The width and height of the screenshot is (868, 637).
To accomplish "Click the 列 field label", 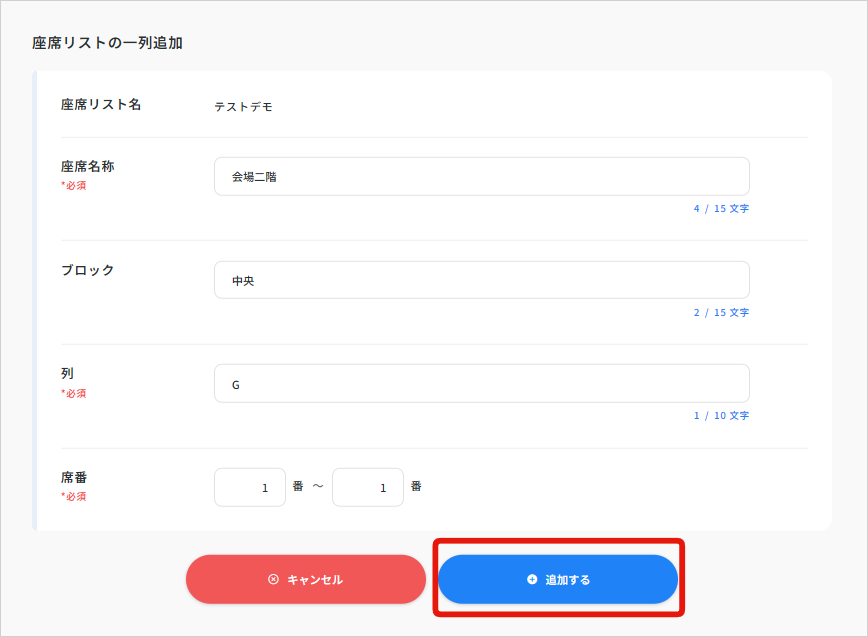I will click(x=67, y=373).
